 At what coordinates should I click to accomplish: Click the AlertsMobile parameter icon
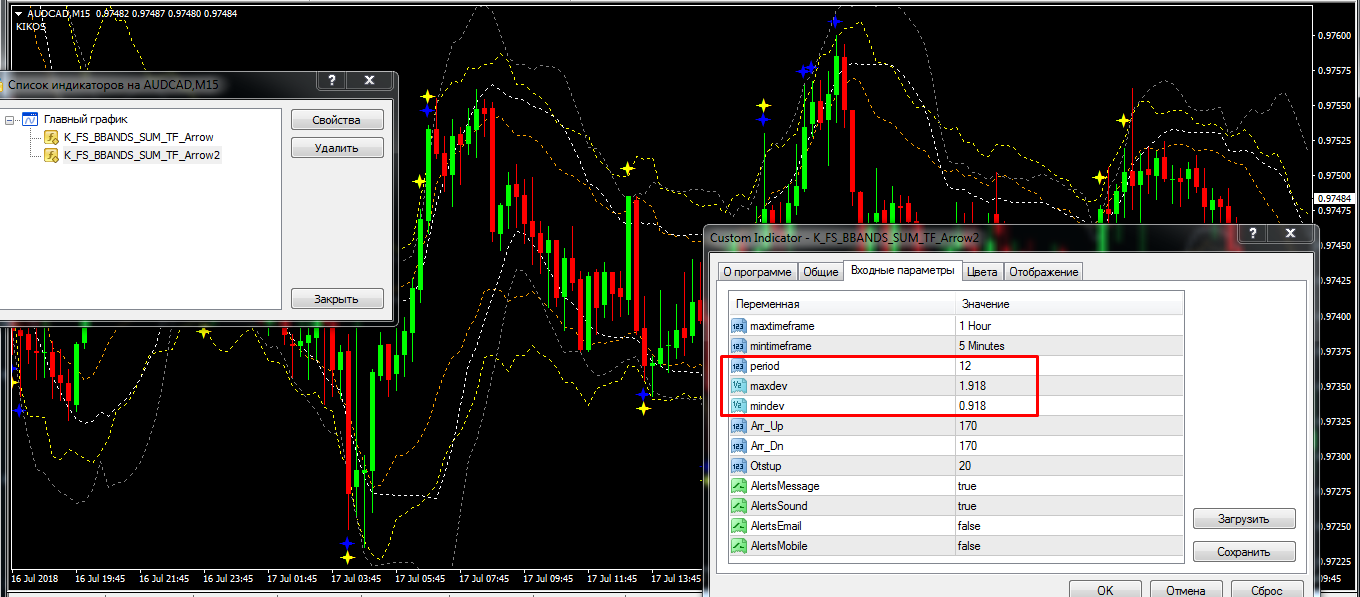coord(739,546)
